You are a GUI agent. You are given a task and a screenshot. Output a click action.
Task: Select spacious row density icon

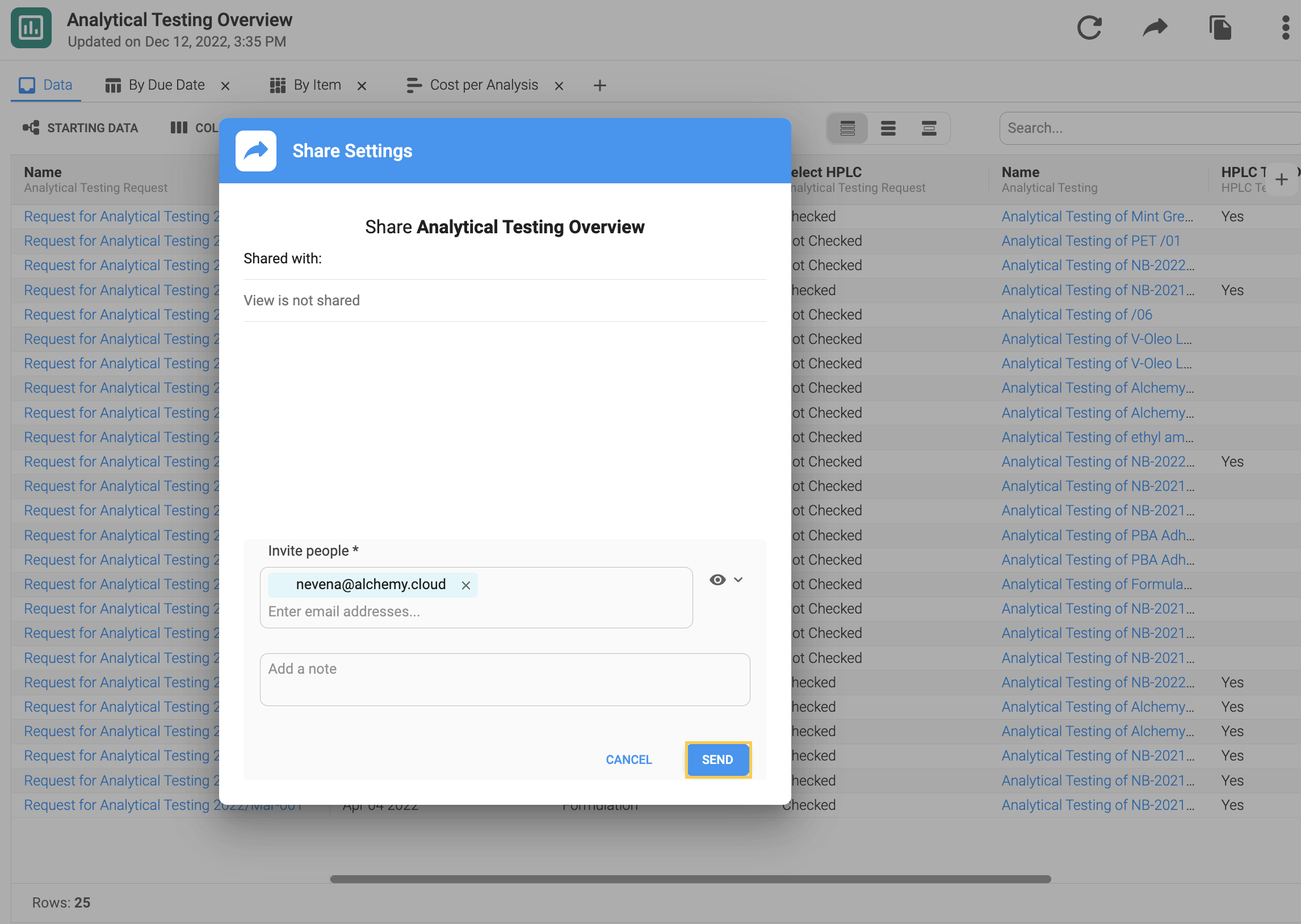tap(929, 129)
